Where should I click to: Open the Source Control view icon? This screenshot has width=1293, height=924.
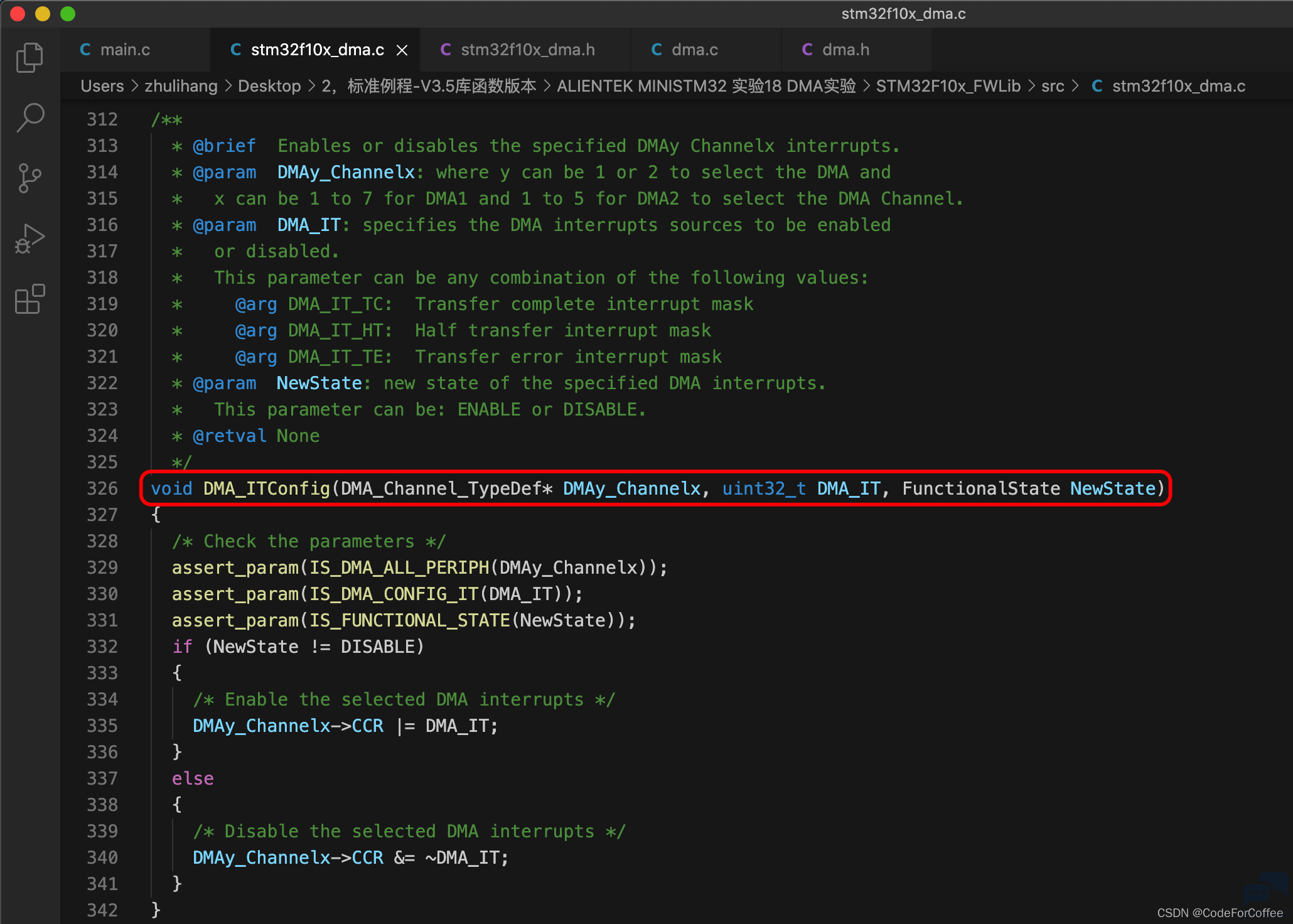click(x=30, y=178)
